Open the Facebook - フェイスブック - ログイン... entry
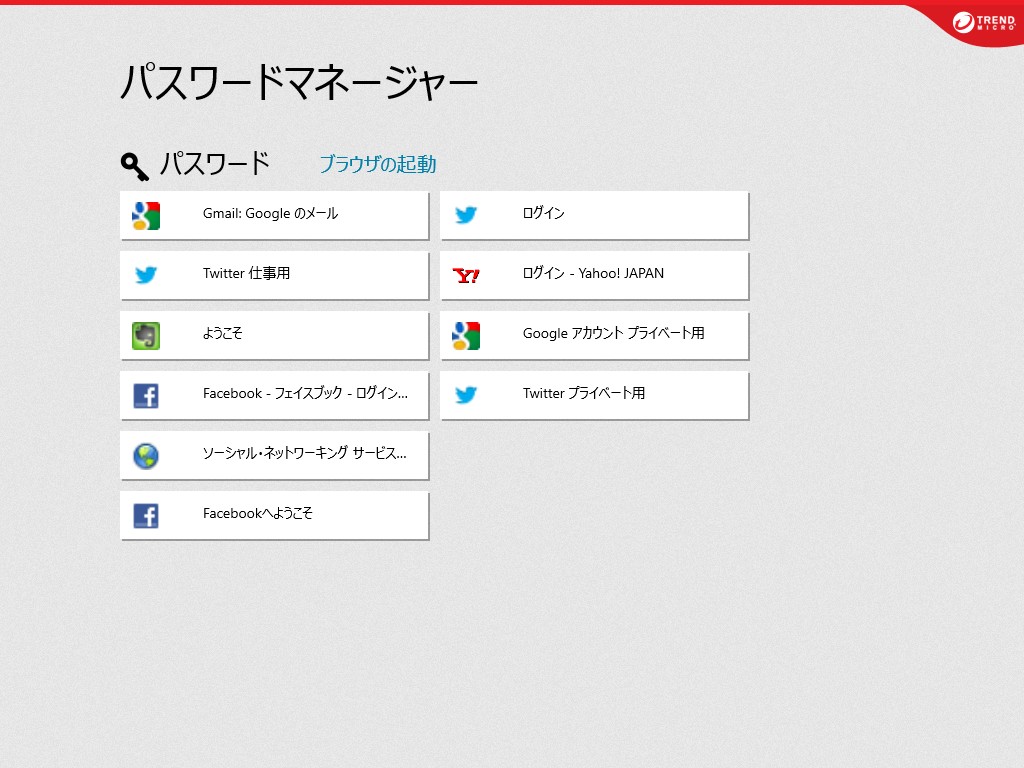This screenshot has height=768, width=1024. tap(274, 396)
